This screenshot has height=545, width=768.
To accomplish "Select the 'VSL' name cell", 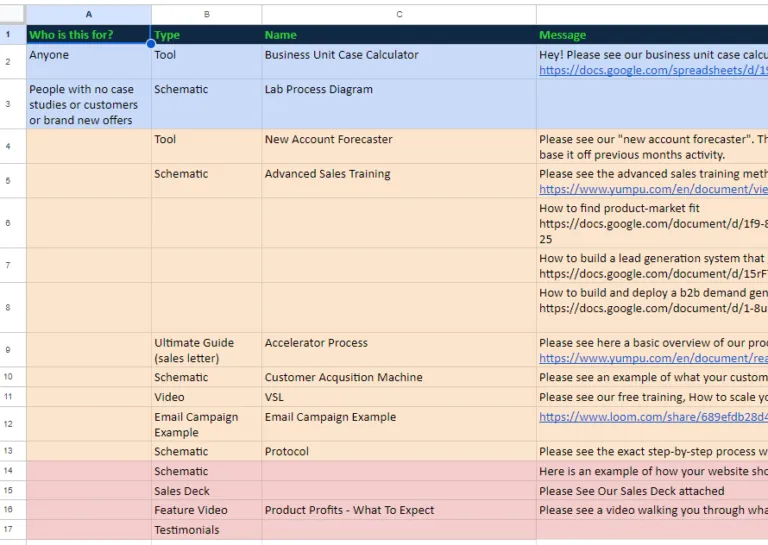I will coord(399,397).
